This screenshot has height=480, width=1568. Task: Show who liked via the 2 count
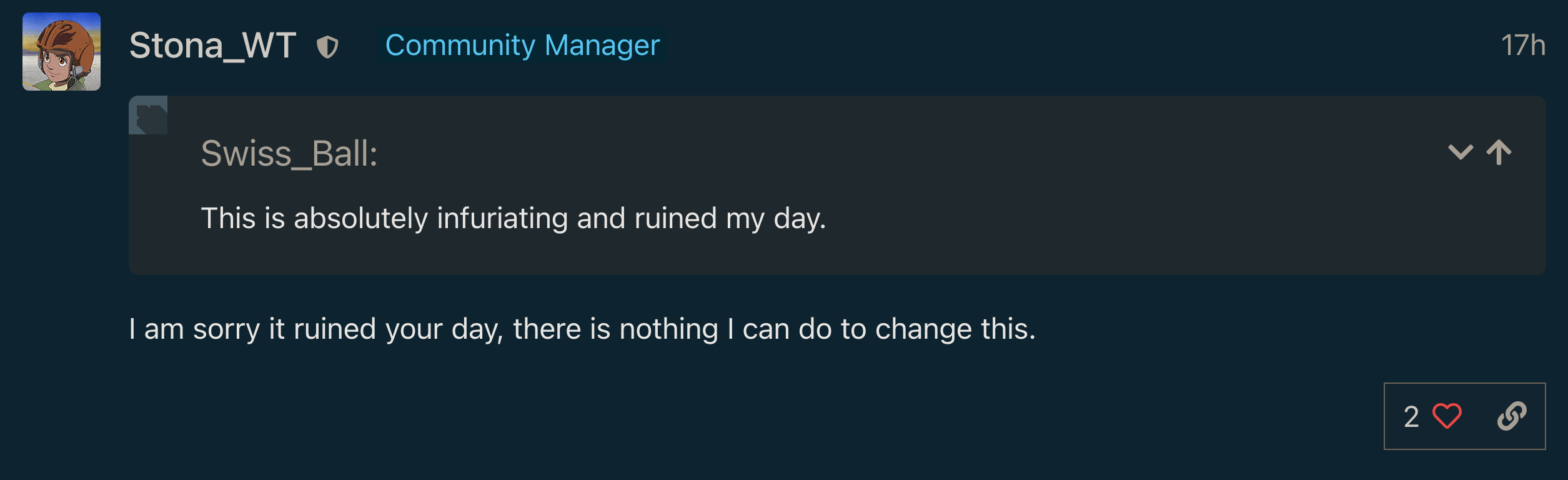(x=1411, y=416)
